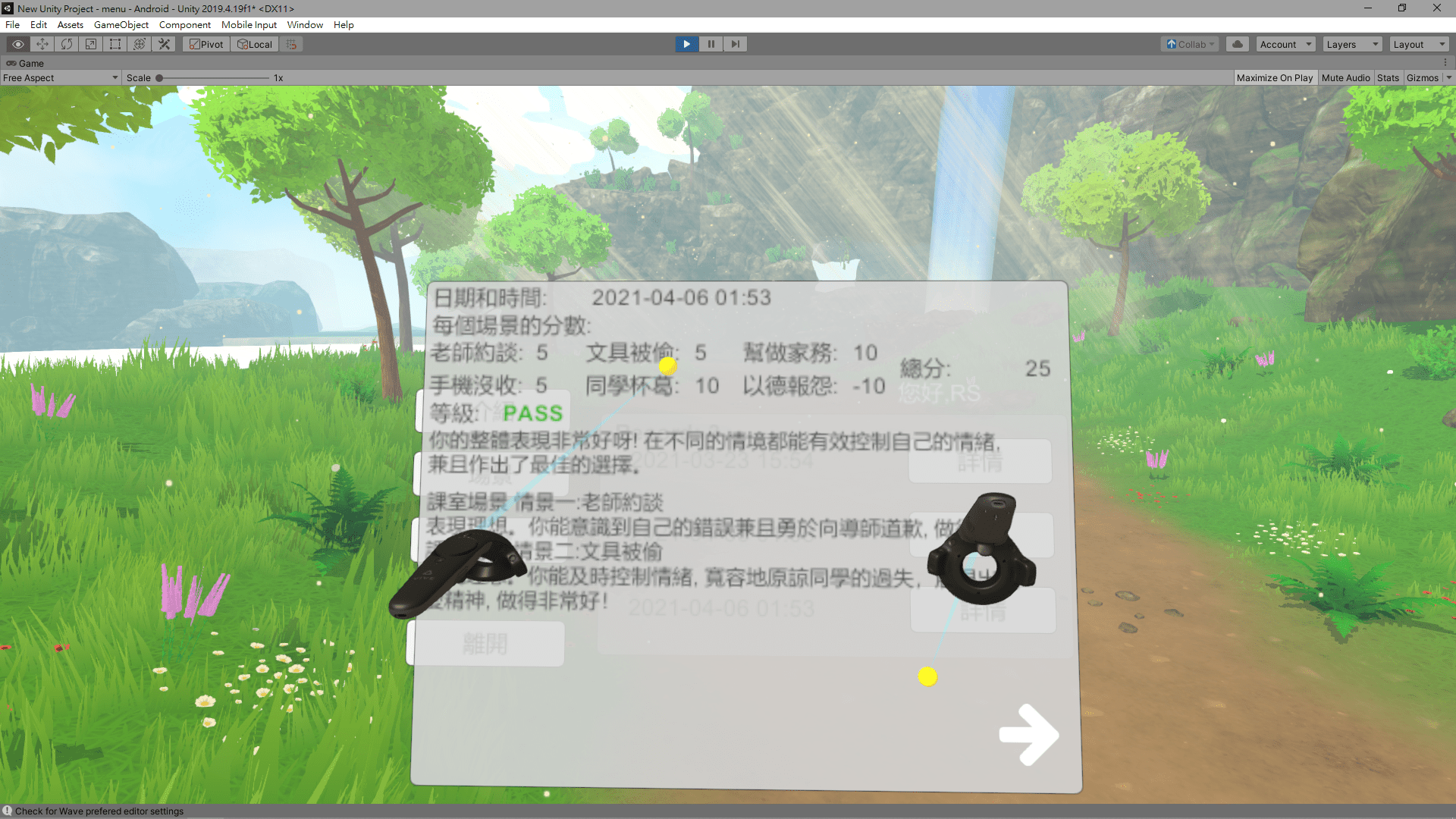This screenshot has width=1456, height=819.
Task: Expand the Layers dropdown
Action: pyautogui.click(x=1352, y=44)
